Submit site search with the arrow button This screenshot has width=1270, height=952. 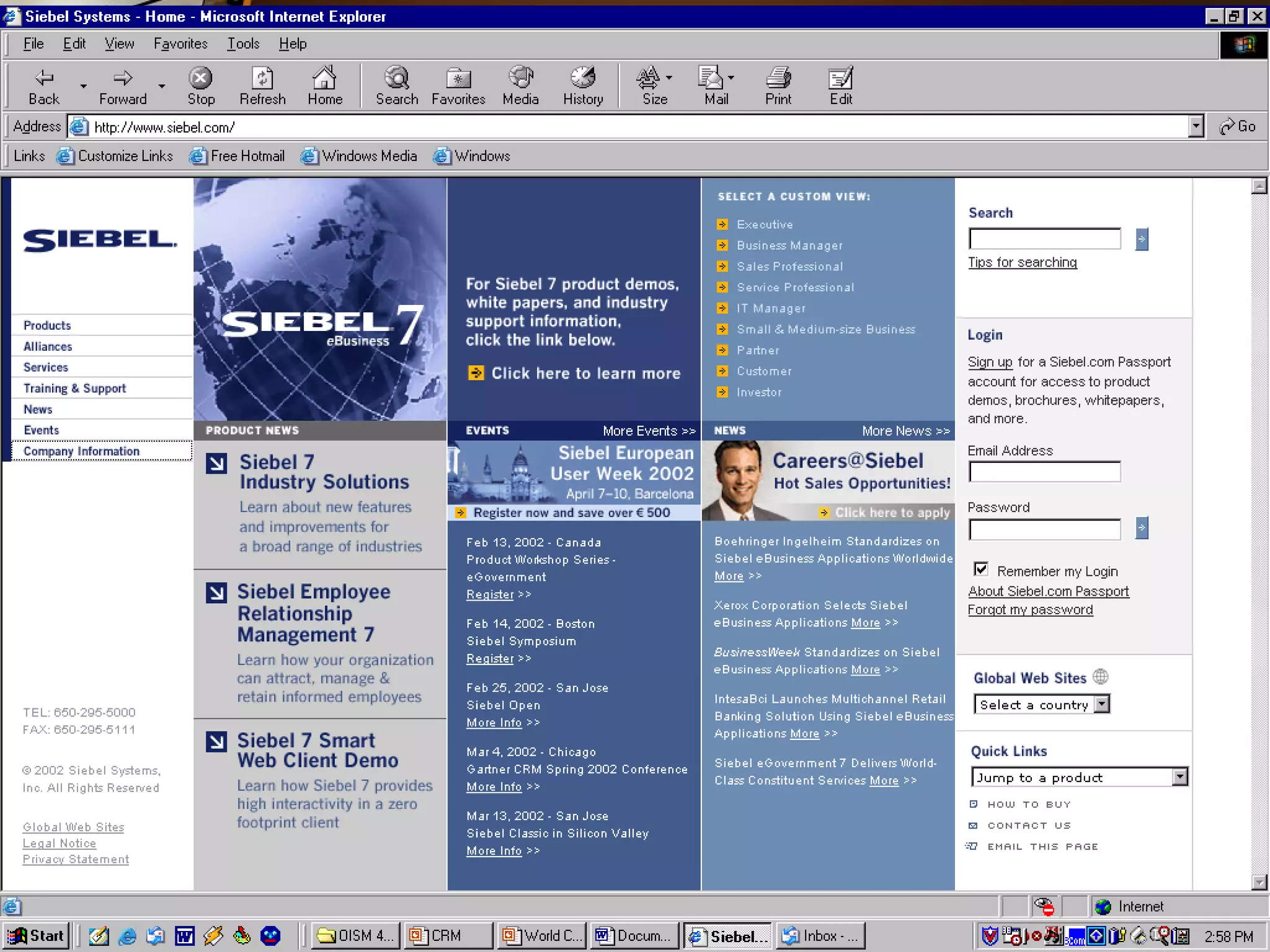[x=1142, y=239]
